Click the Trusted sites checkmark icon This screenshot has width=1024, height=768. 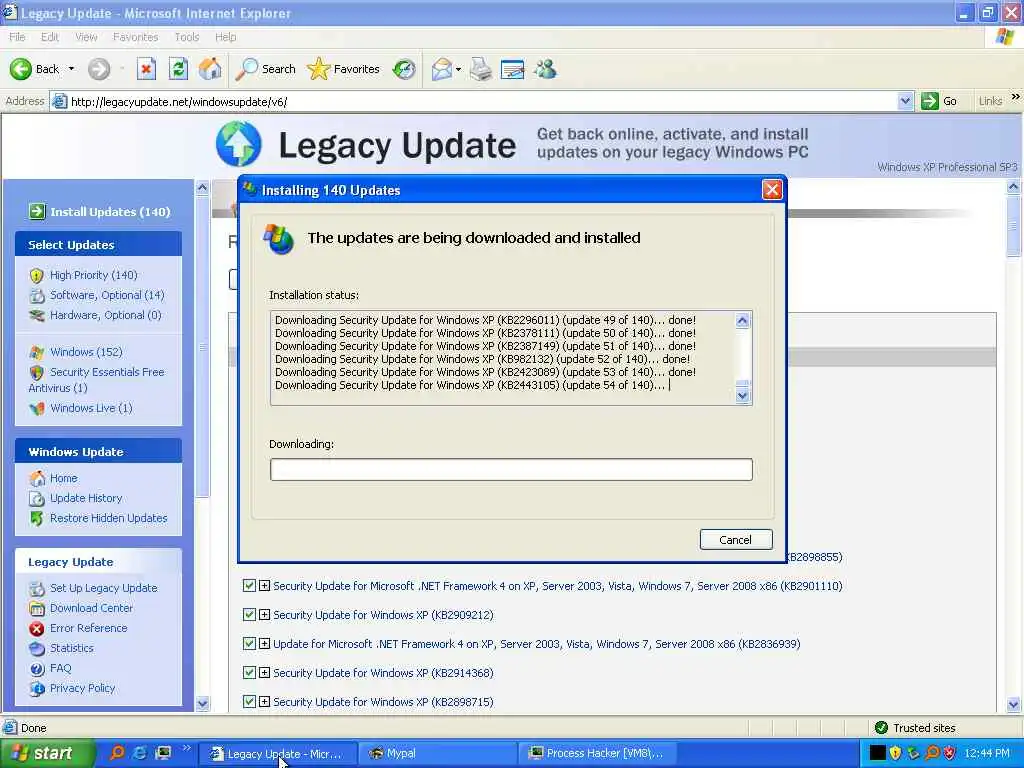(x=881, y=728)
